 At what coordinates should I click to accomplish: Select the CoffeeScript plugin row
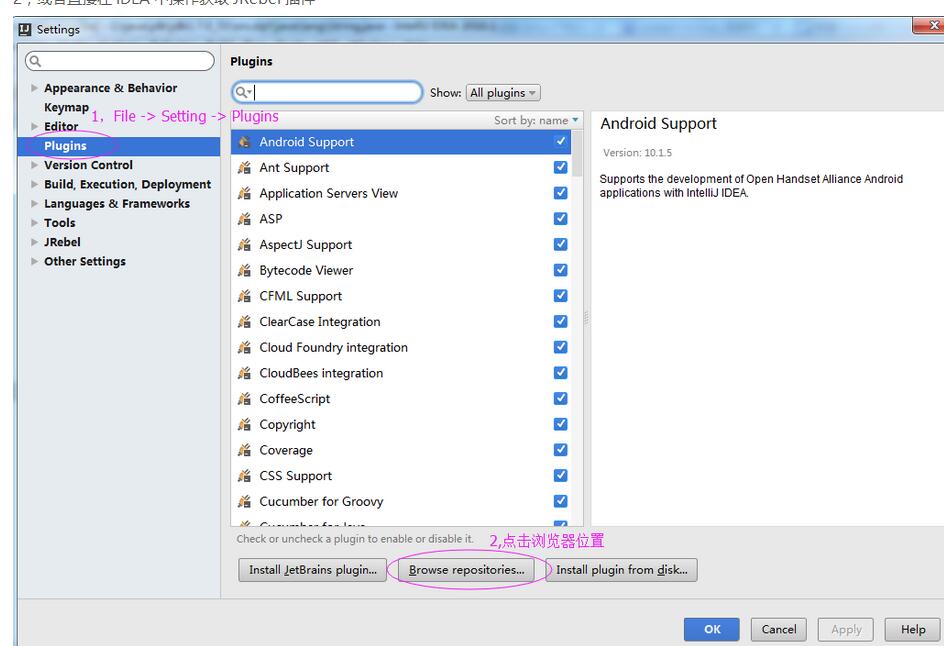(402, 399)
